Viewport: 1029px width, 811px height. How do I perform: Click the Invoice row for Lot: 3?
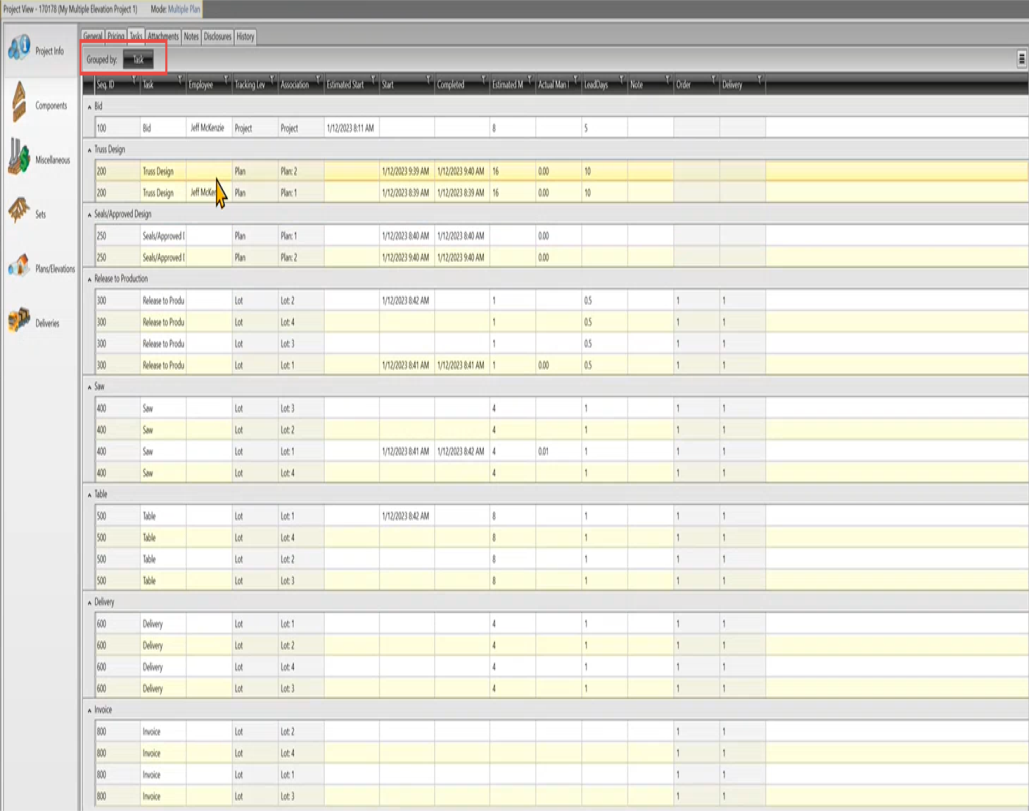click(x=561, y=796)
